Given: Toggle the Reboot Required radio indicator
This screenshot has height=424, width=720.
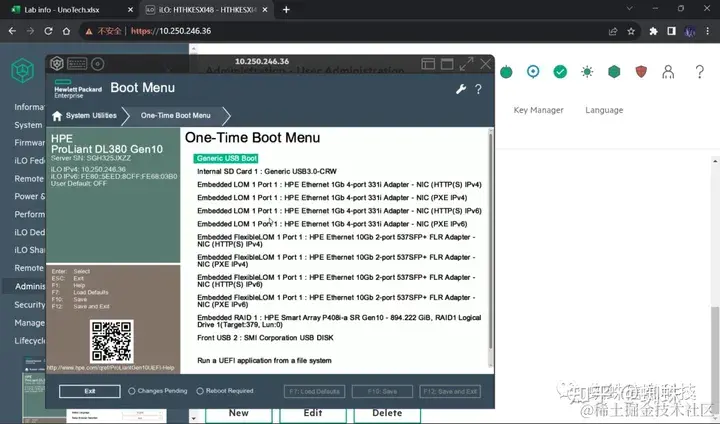Looking at the screenshot, I should tap(200, 391).
